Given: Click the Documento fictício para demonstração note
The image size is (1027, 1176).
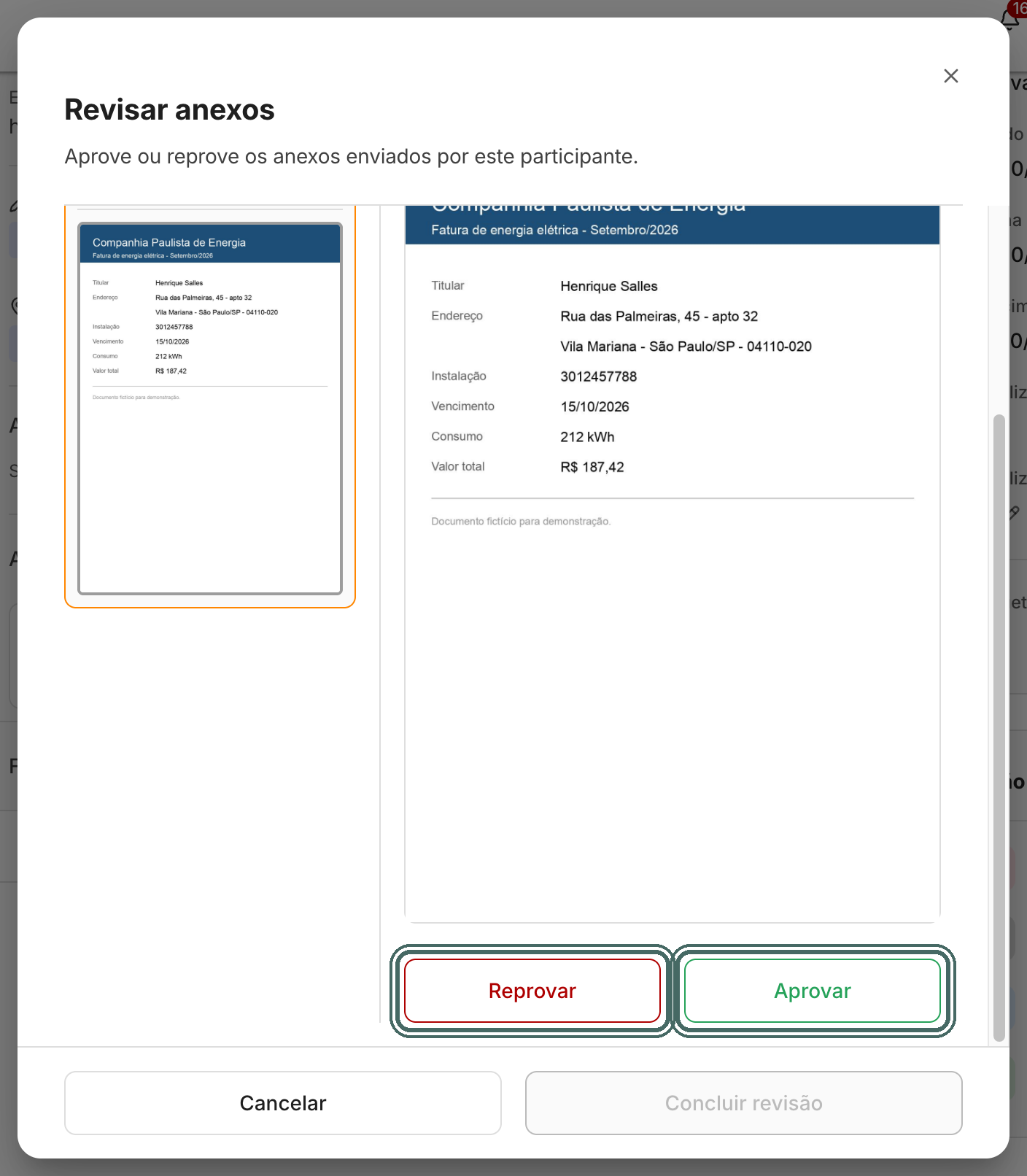Looking at the screenshot, I should pyautogui.click(x=521, y=522).
